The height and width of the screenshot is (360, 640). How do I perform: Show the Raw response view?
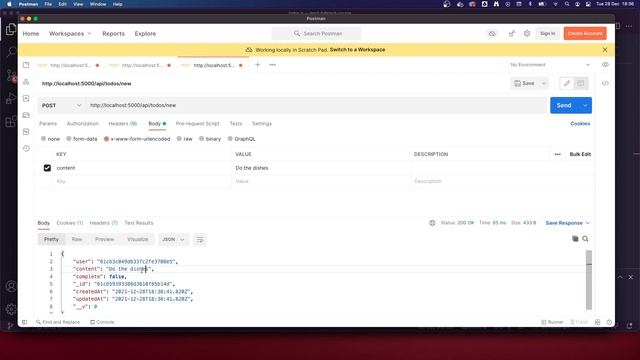pyautogui.click(x=77, y=239)
